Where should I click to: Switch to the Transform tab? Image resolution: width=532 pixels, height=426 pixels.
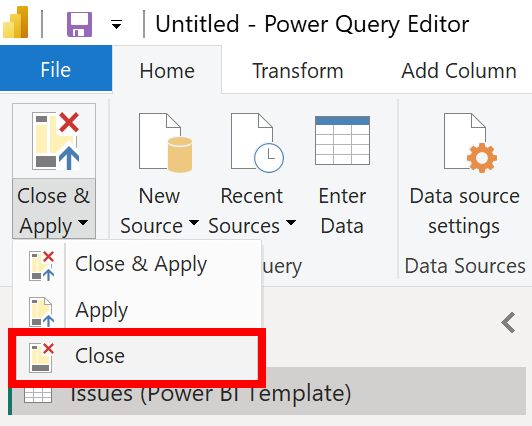point(298,71)
